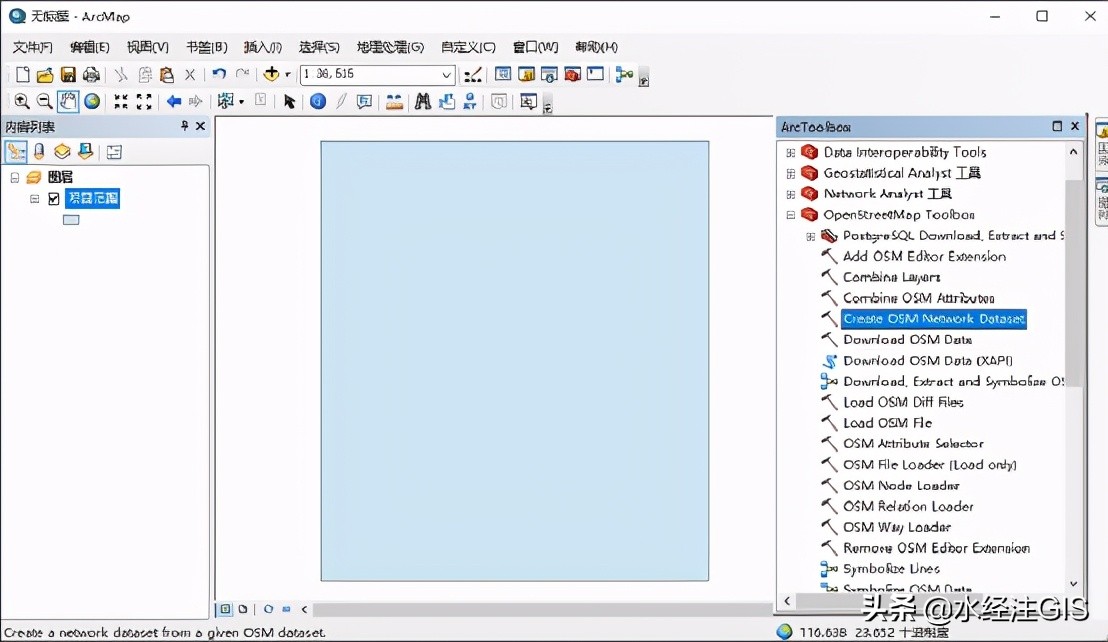Screen dimensions: 1108x642
Task: Click the Fixed Zoom Out arrows icon
Action: [x=144, y=102]
